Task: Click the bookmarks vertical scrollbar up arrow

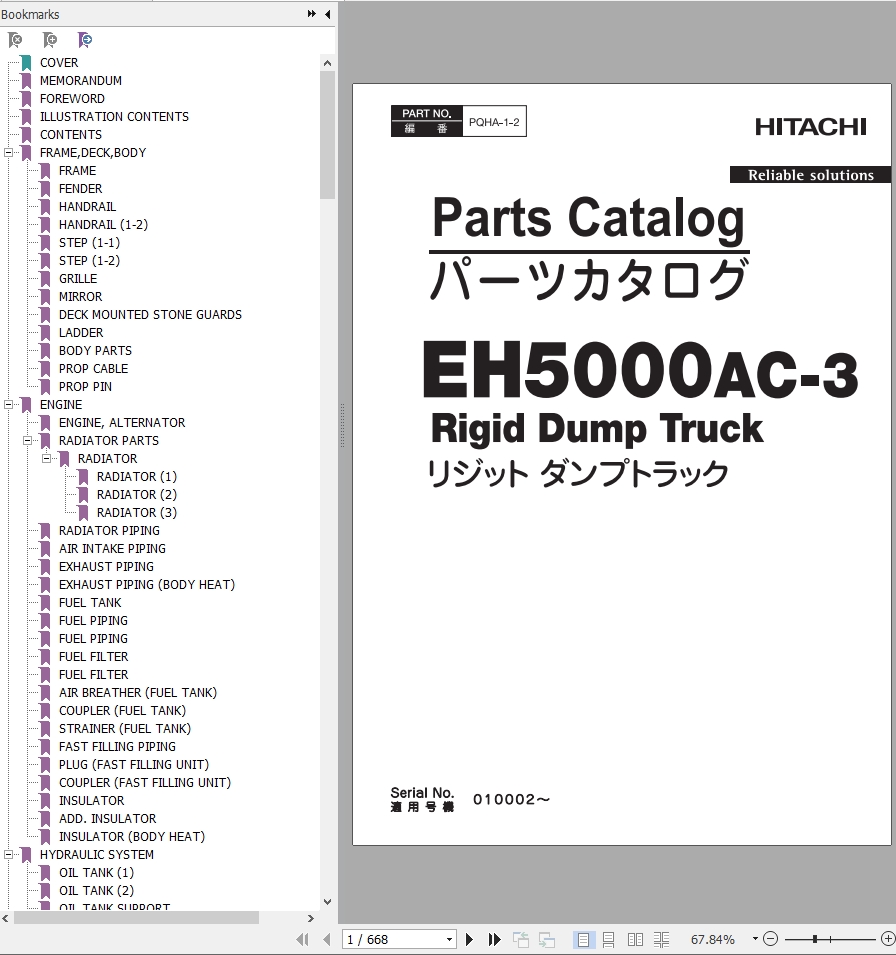Action: (x=328, y=63)
